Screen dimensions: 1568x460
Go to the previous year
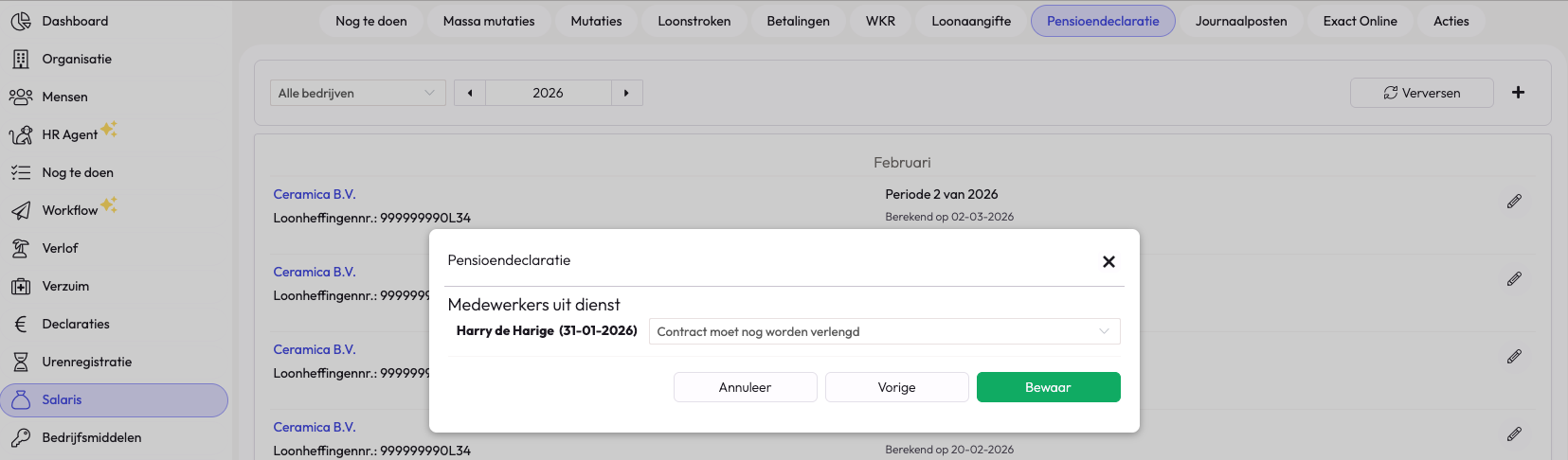pyautogui.click(x=470, y=93)
